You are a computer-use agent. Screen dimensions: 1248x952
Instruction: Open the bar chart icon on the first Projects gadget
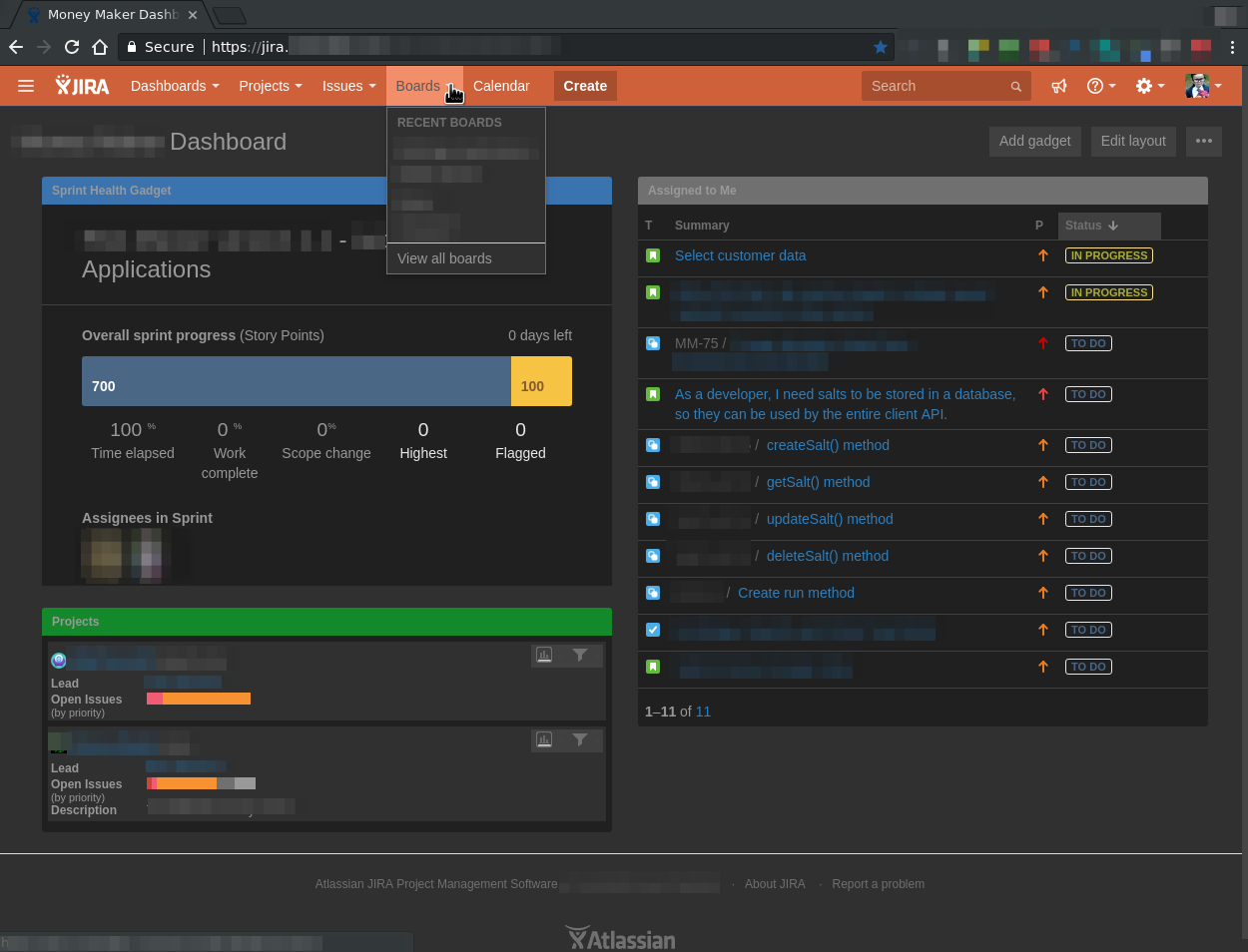(x=543, y=655)
